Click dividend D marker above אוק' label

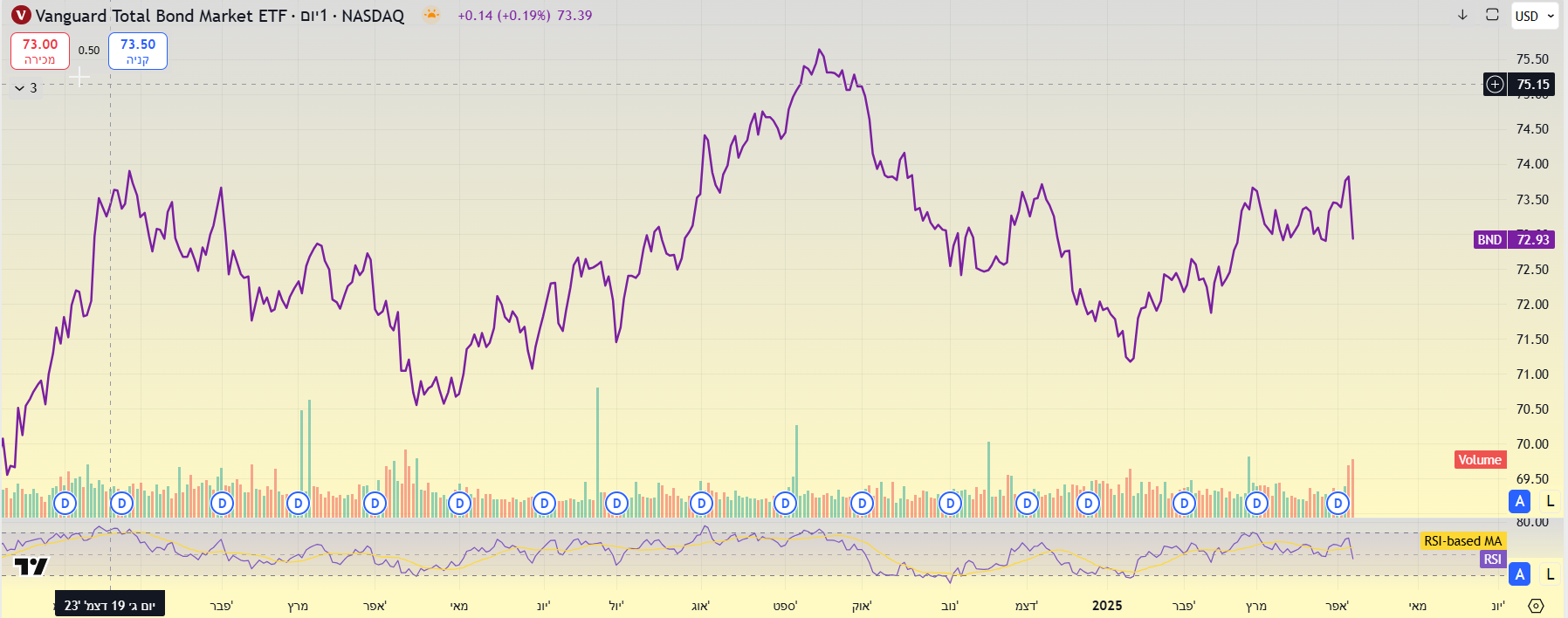tap(862, 504)
